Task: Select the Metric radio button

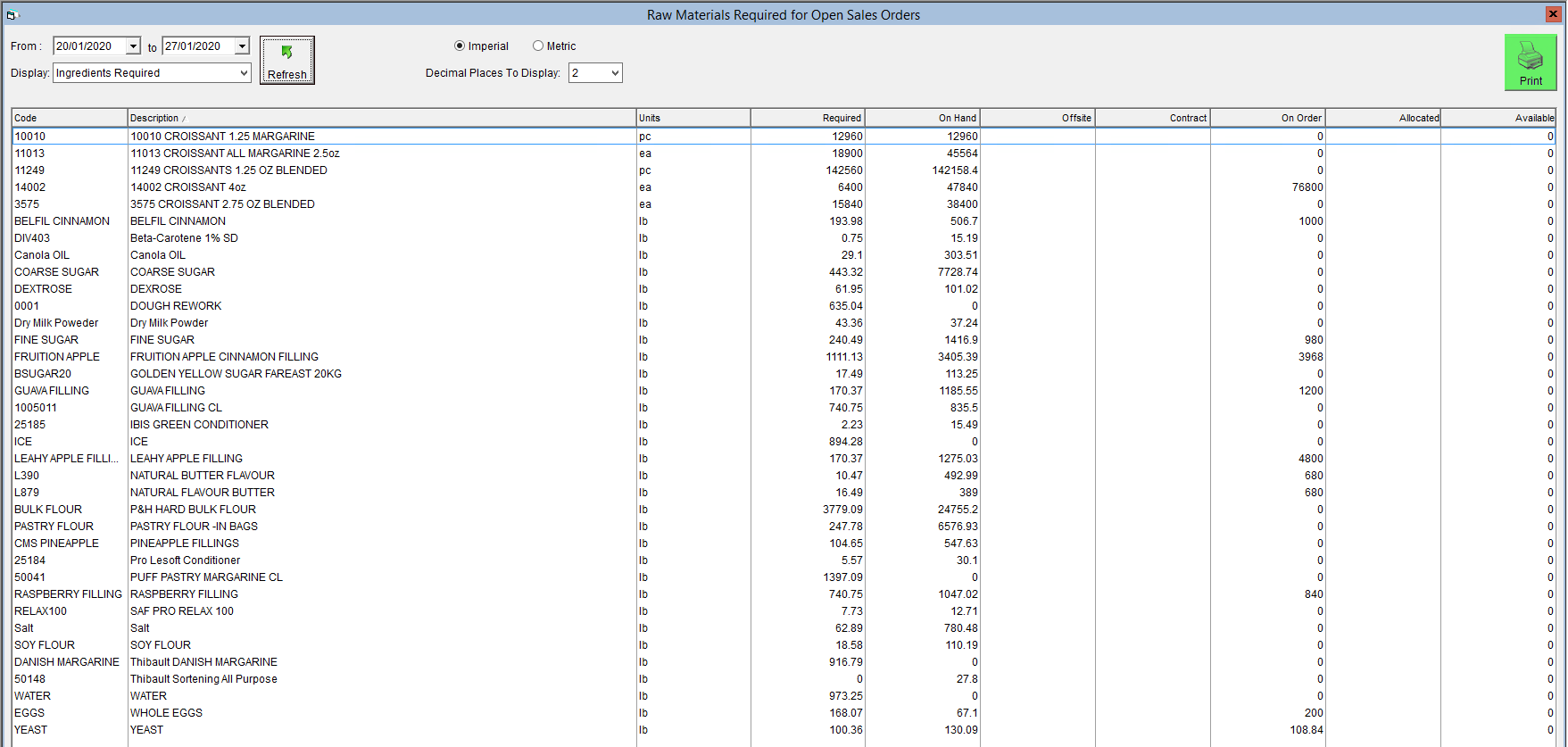Action: pyautogui.click(x=538, y=46)
